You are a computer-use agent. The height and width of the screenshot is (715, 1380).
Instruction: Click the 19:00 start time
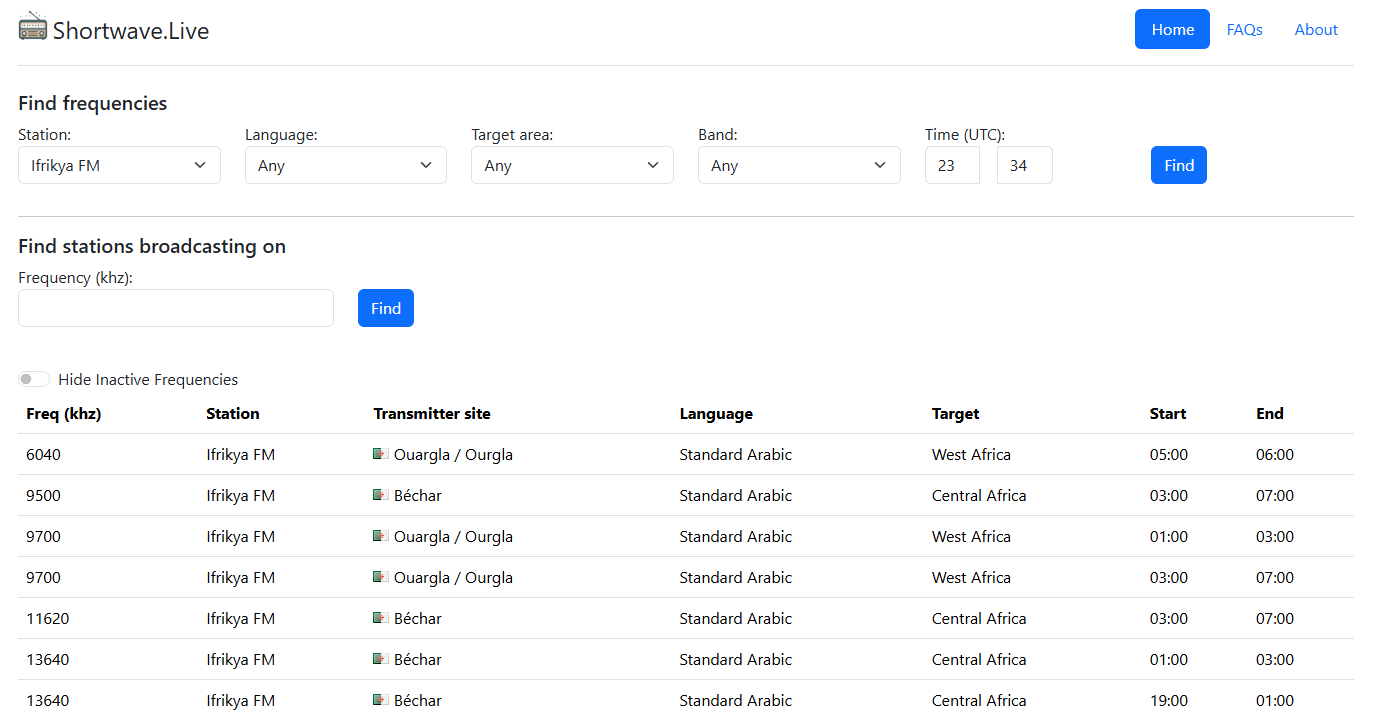point(1169,700)
